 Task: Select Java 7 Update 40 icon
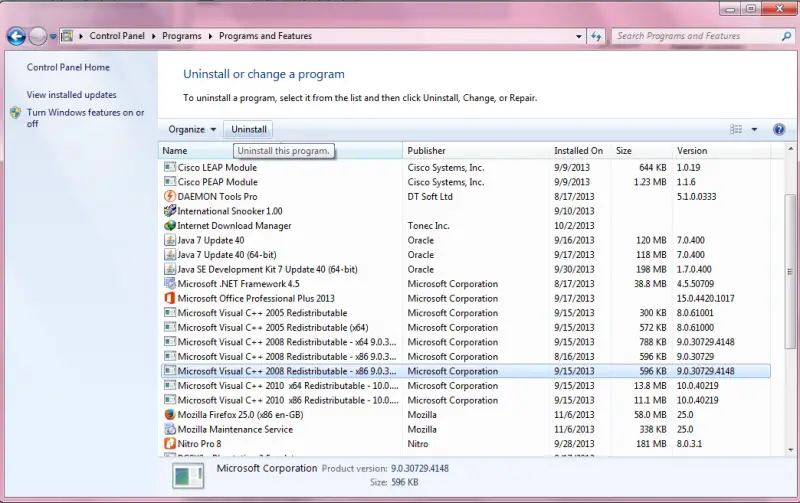tap(169, 240)
